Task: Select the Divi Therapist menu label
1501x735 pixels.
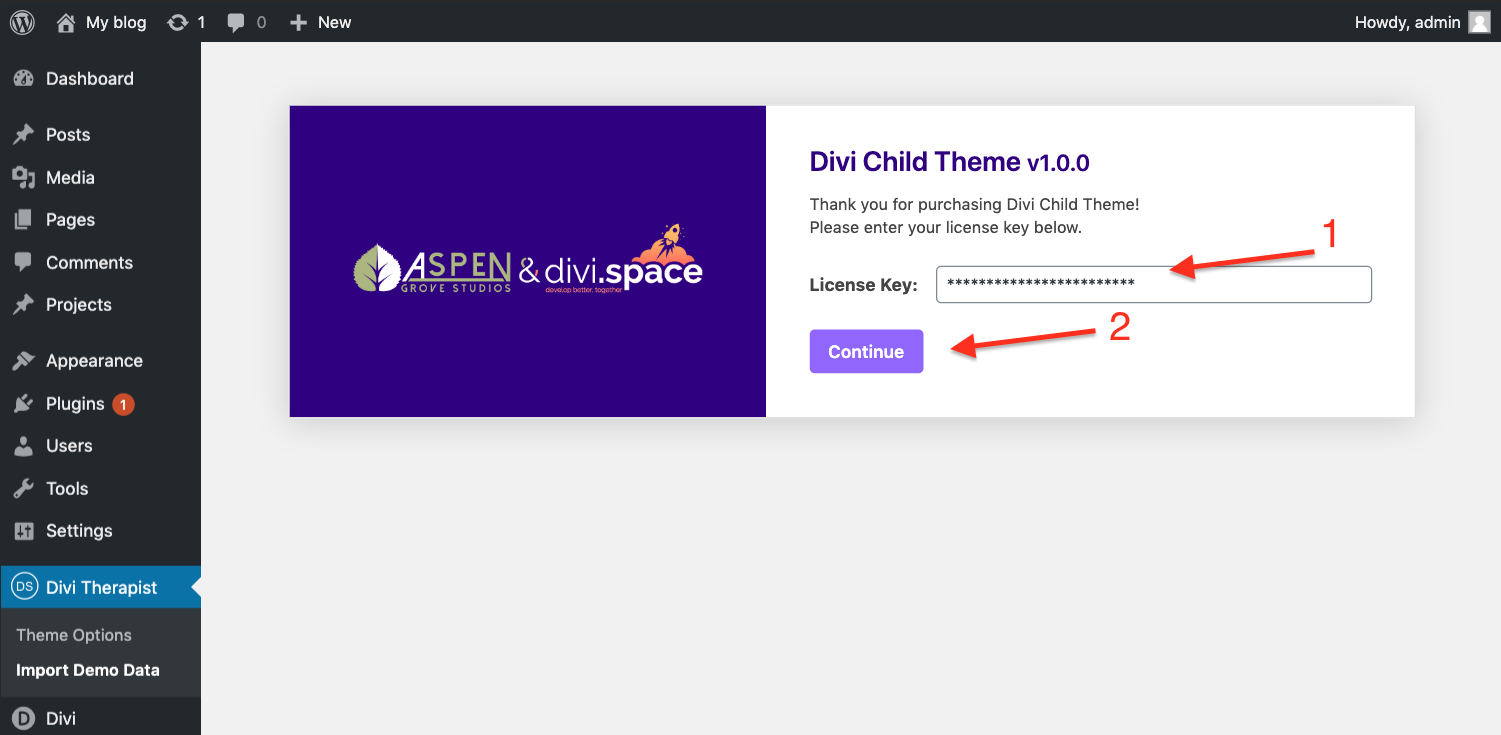Action: point(102,588)
